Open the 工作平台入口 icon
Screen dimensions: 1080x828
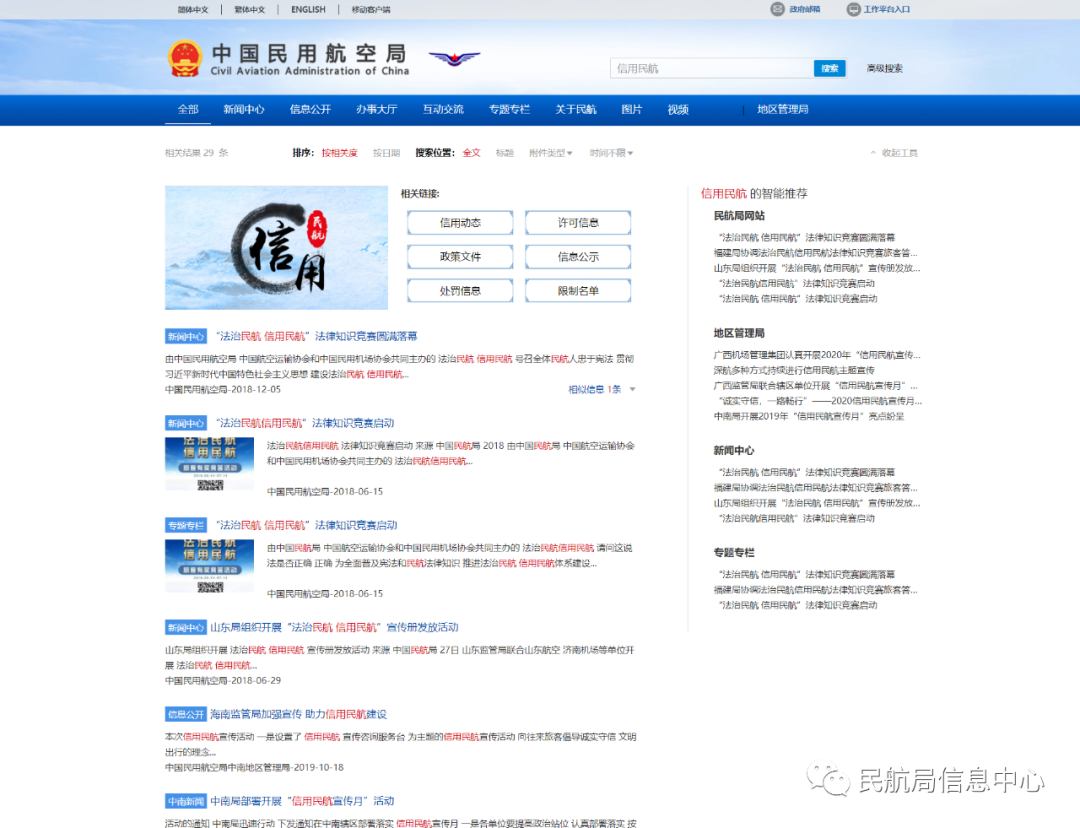click(x=853, y=9)
